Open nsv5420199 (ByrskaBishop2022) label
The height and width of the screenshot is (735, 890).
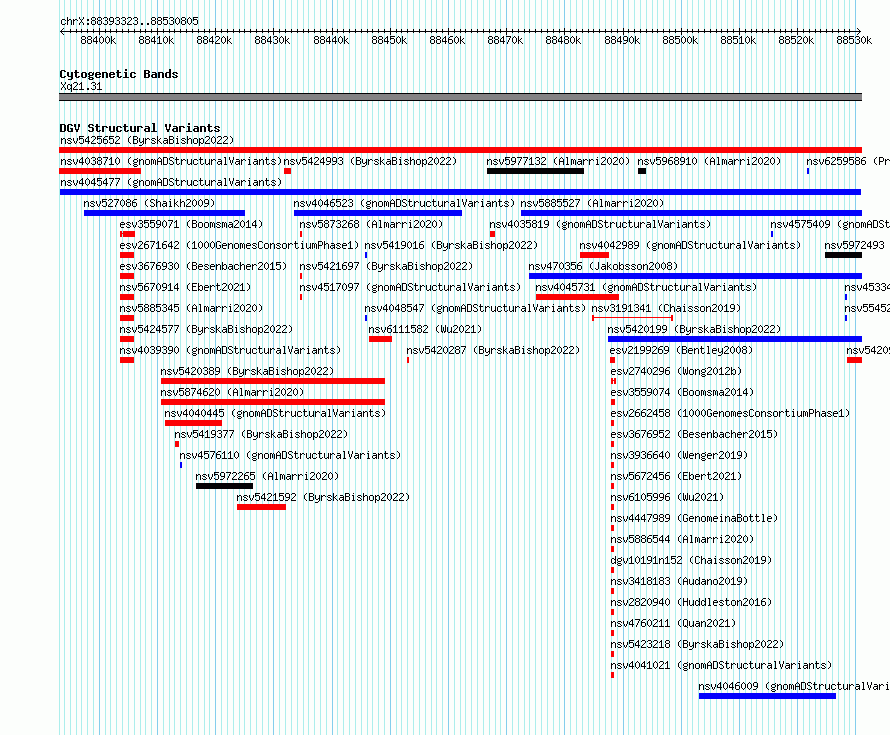tap(694, 329)
